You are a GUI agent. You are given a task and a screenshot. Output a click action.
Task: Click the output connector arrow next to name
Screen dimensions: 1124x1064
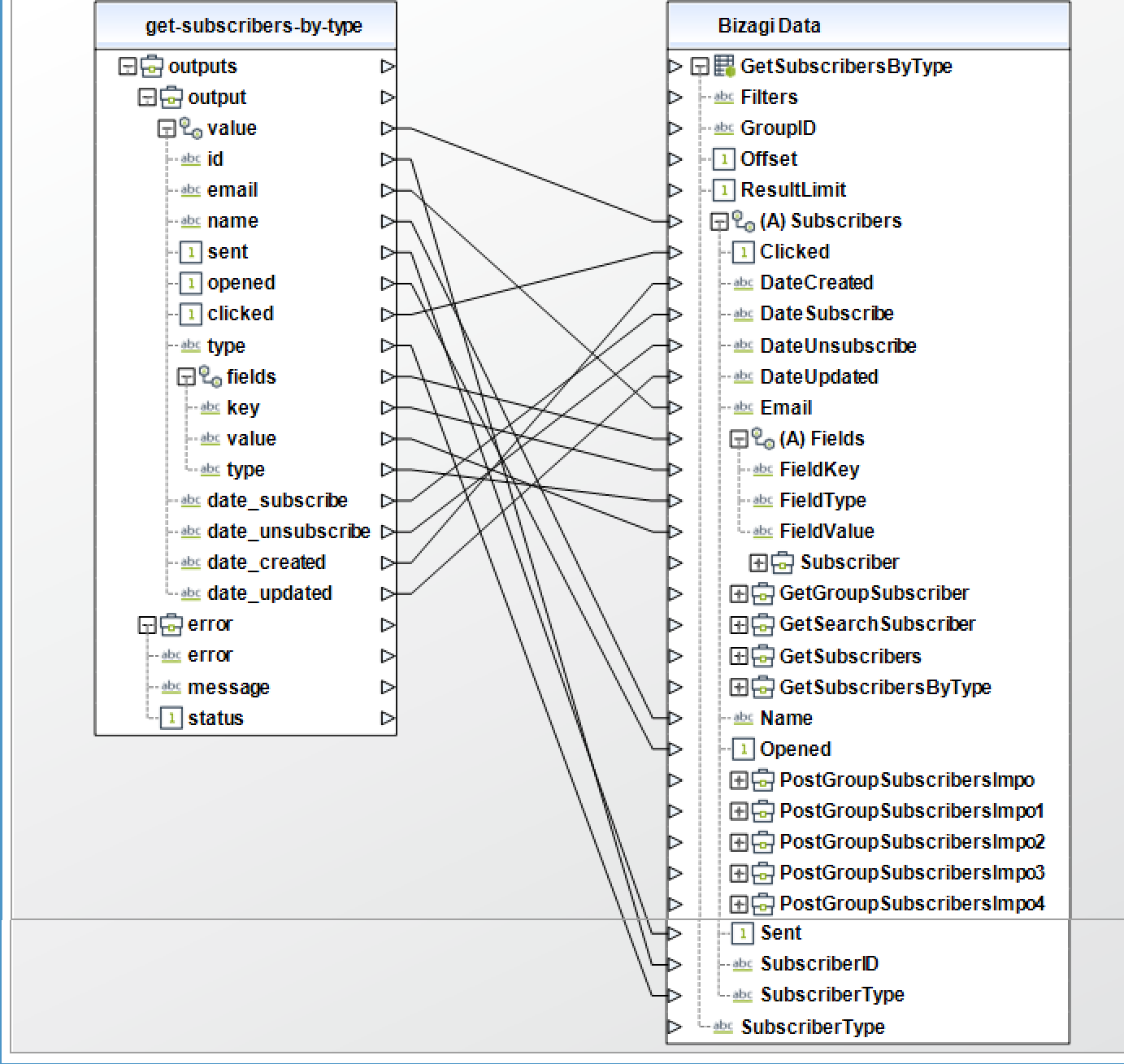point(388,221)
